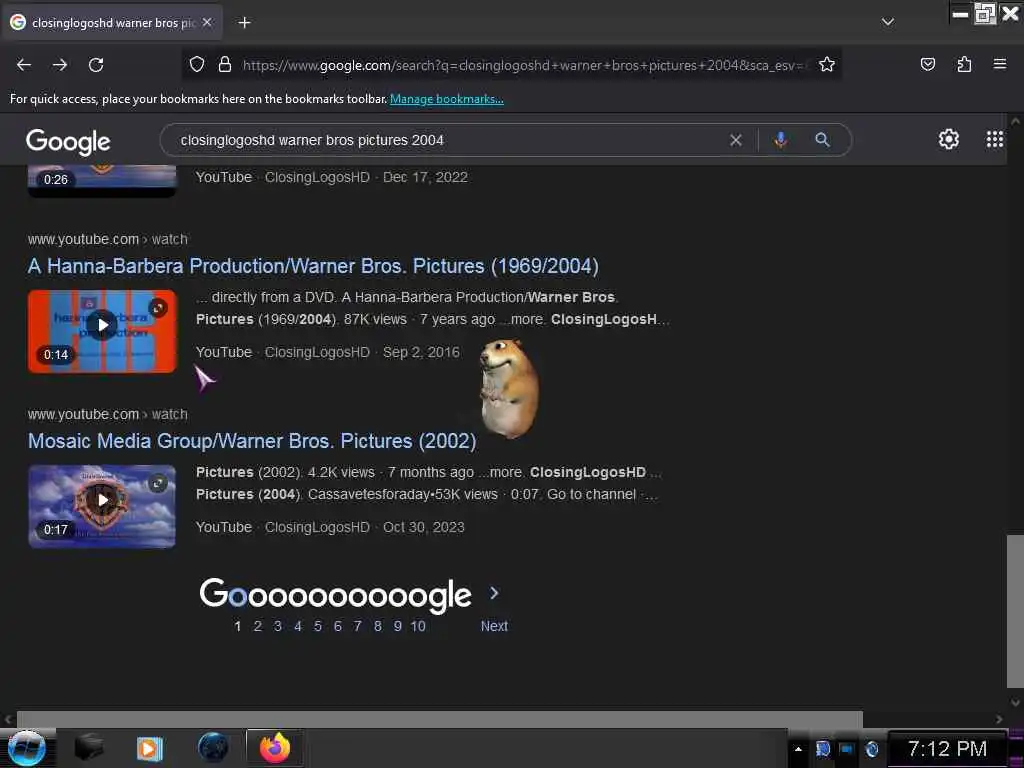Go to results page 3
The image size is (1024, 768).
pyautogui.click(x=278, y=626)
